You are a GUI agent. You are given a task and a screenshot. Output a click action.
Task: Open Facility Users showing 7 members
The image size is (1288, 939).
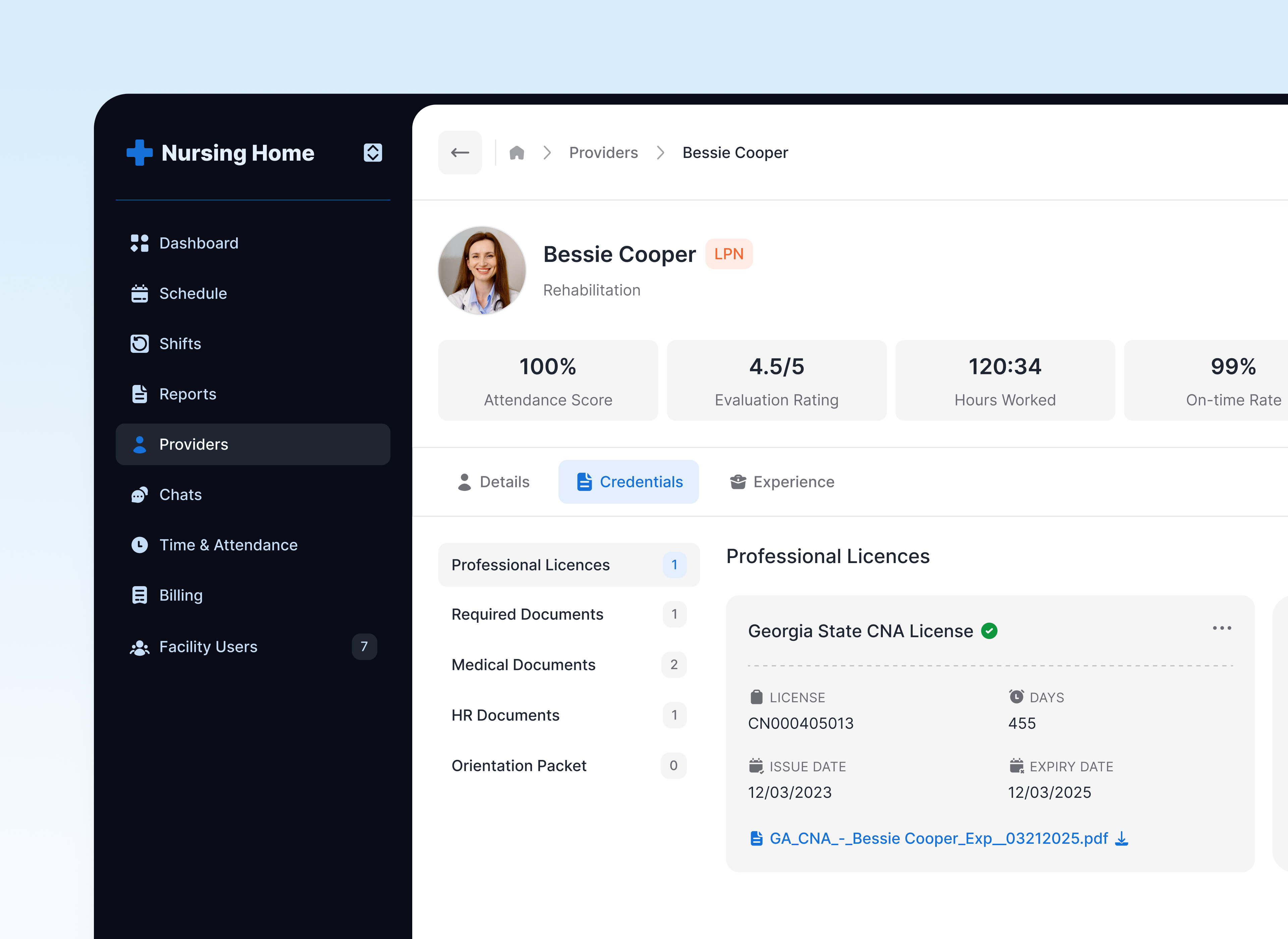coord(208,646)
